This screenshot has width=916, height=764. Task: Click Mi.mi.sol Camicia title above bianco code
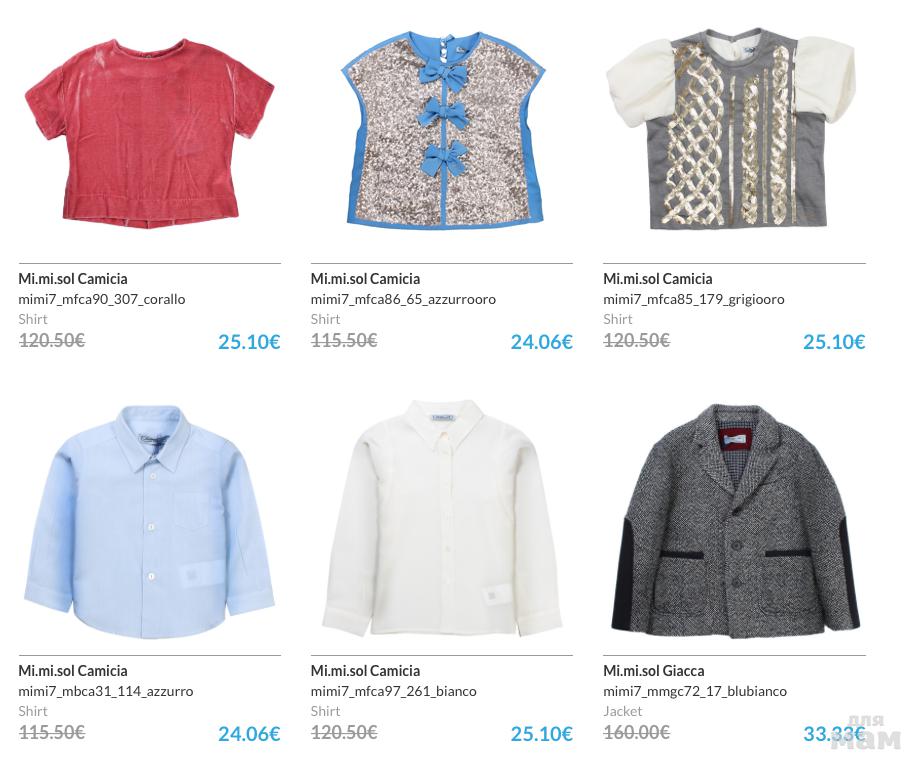pyautogui.click(x=365, y=671)
